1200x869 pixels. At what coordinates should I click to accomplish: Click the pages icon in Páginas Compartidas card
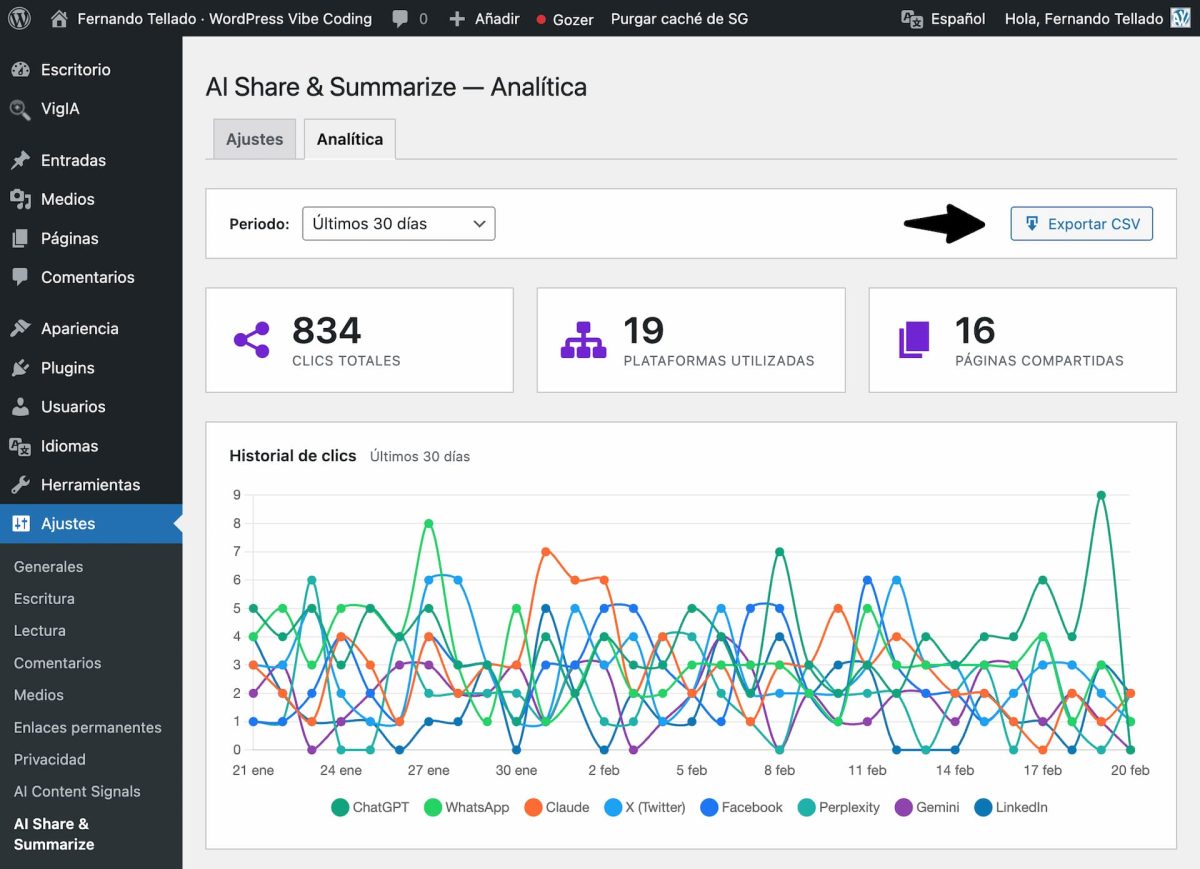[914, 340]
